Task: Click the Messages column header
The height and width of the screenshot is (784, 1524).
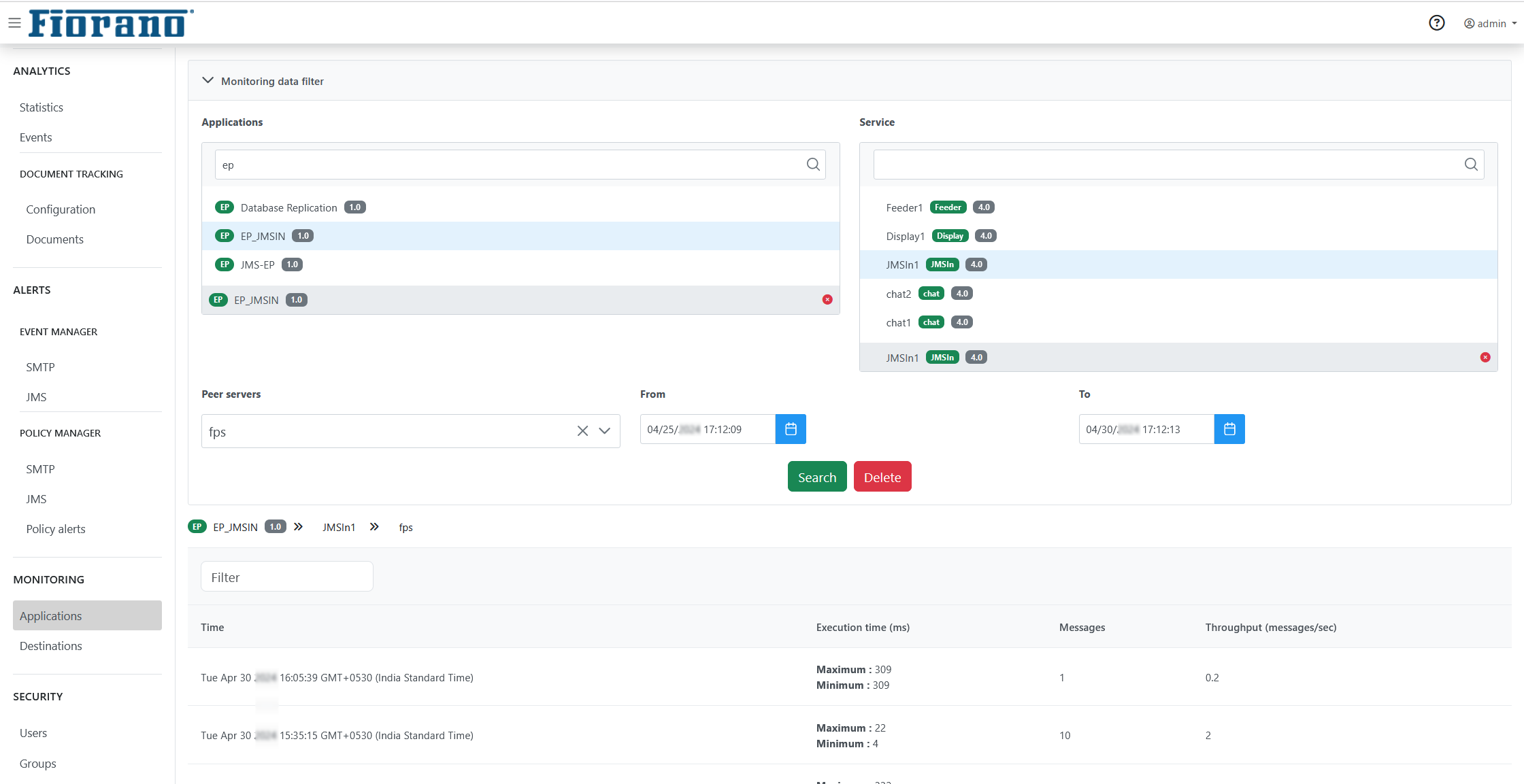Action: point(1082,627)
